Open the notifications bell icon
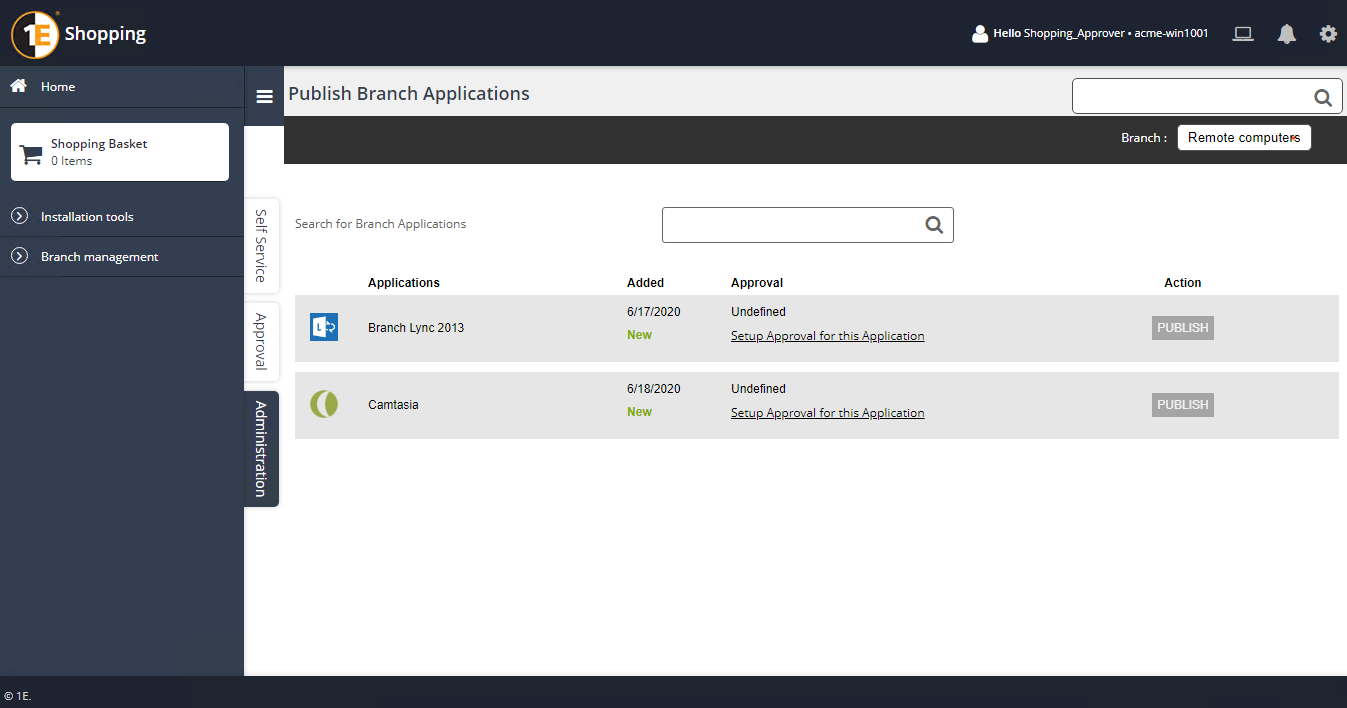Screen dimensions: 1347x708 tap(1287, 34)
